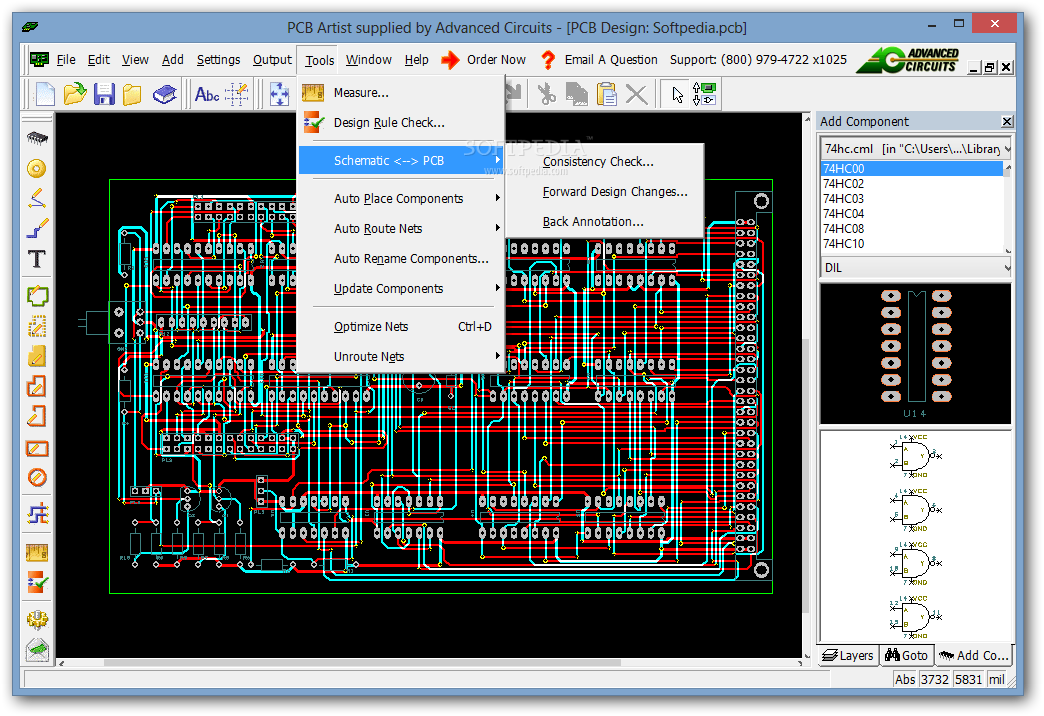Open the View menu
Image resolution: width=1044 pixels, height=716 pixels.
click(x=135, y=60)
